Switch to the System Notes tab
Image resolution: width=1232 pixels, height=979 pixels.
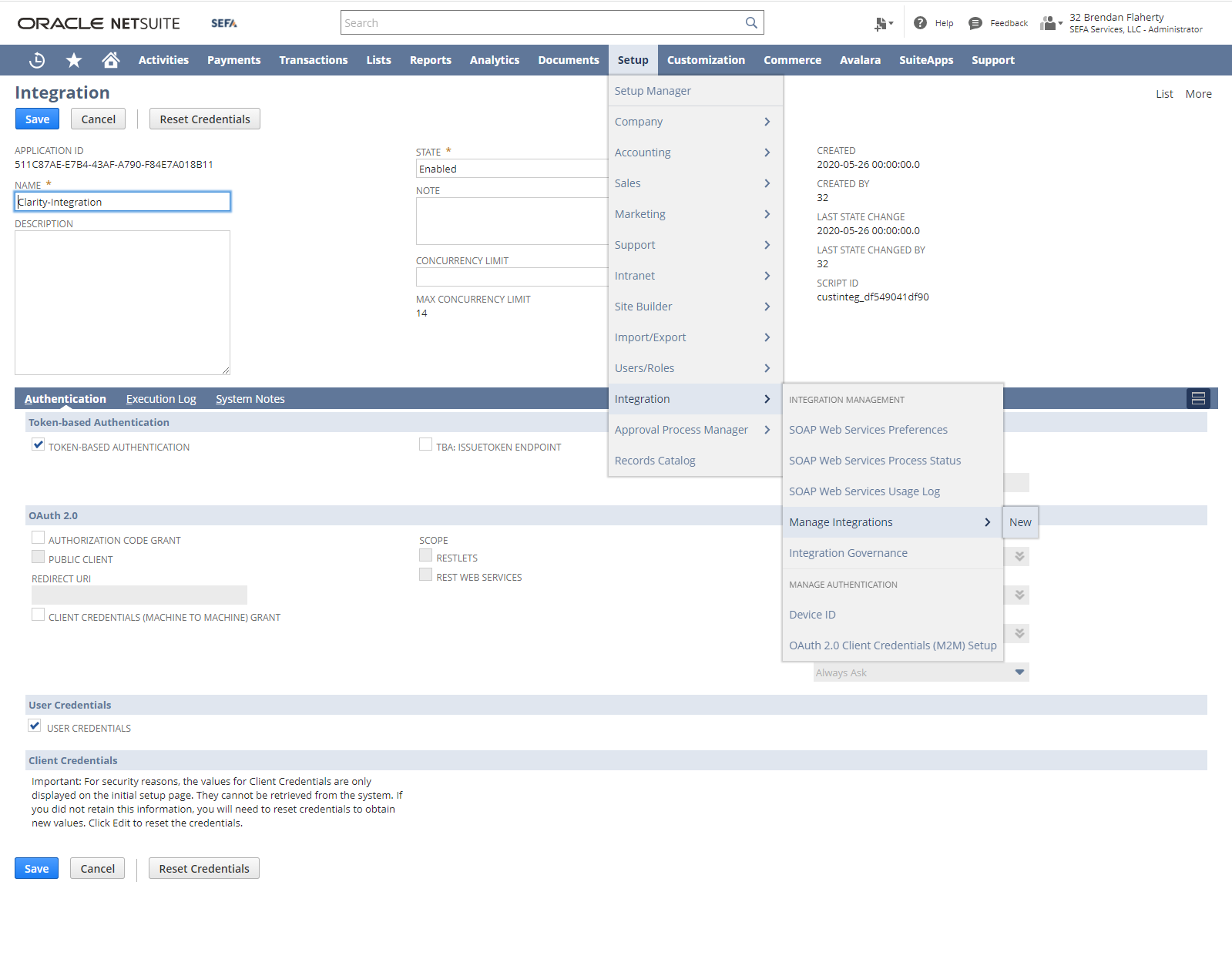coord(250,399)
